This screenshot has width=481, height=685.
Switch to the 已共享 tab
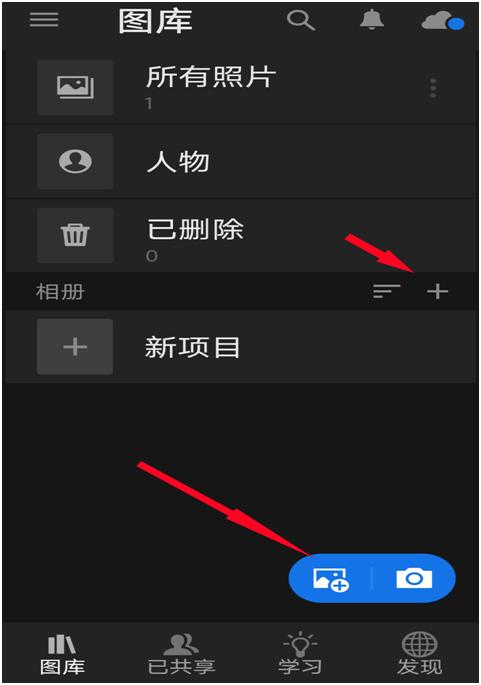[x=181, y=655]
